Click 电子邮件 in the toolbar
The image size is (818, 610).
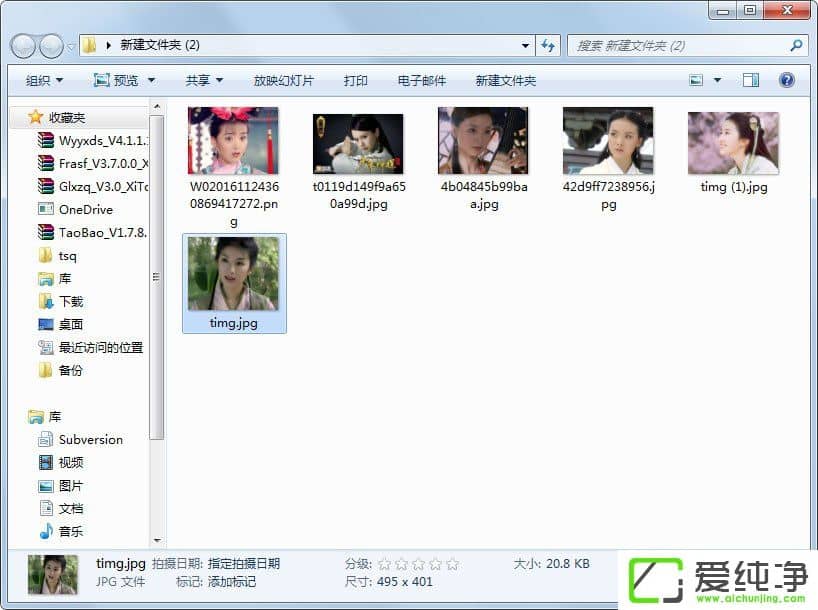coord(421,80)
